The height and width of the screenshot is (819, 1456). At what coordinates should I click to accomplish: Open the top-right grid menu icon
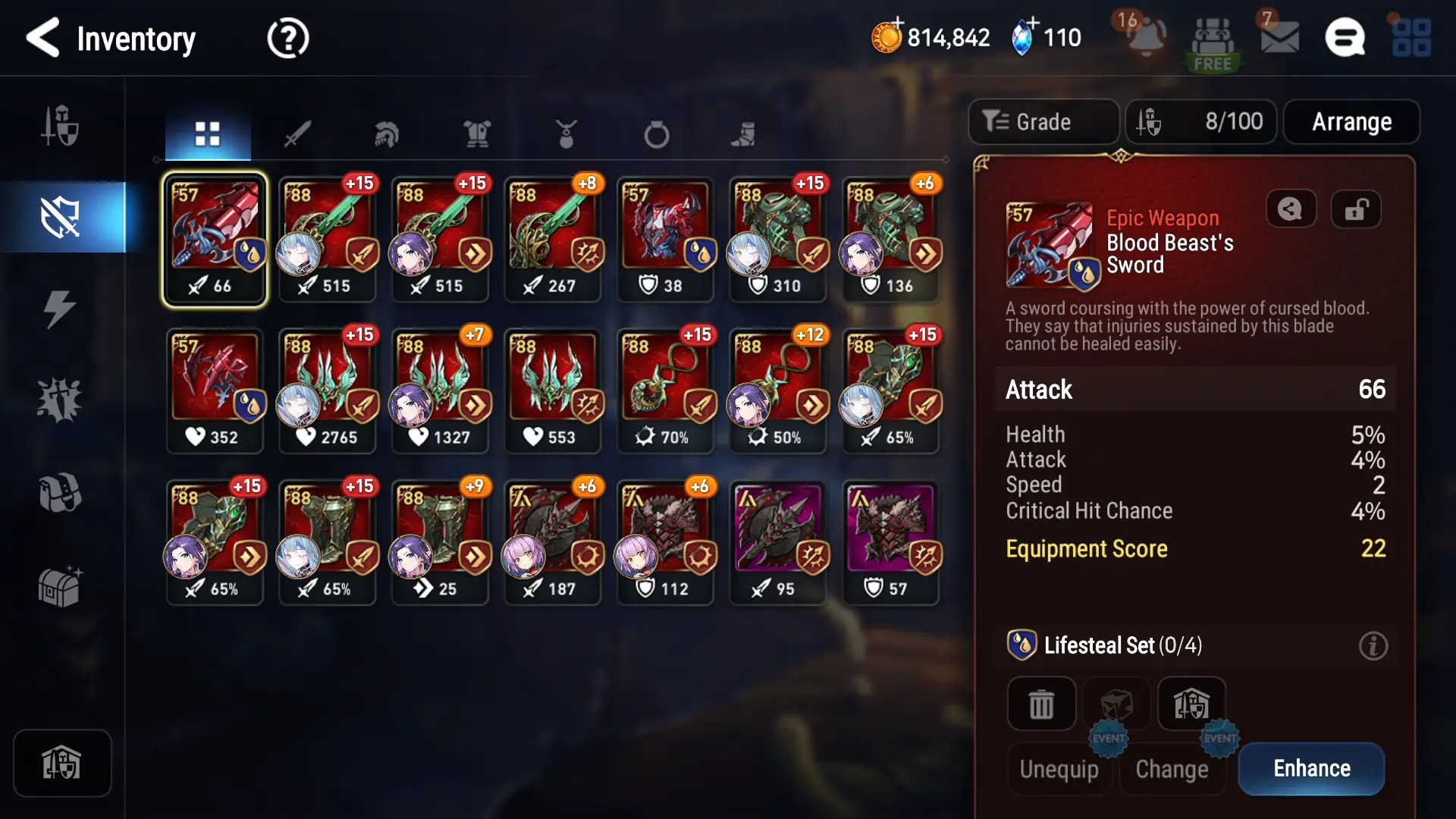1411,37
